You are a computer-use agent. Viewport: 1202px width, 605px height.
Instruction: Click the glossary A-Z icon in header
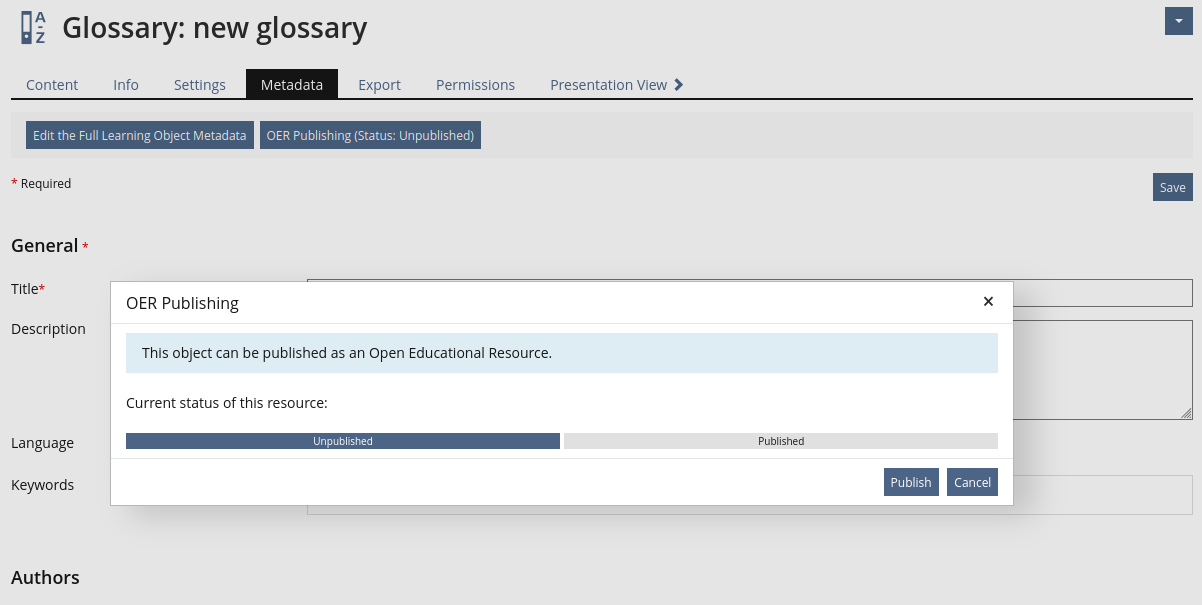33,28
